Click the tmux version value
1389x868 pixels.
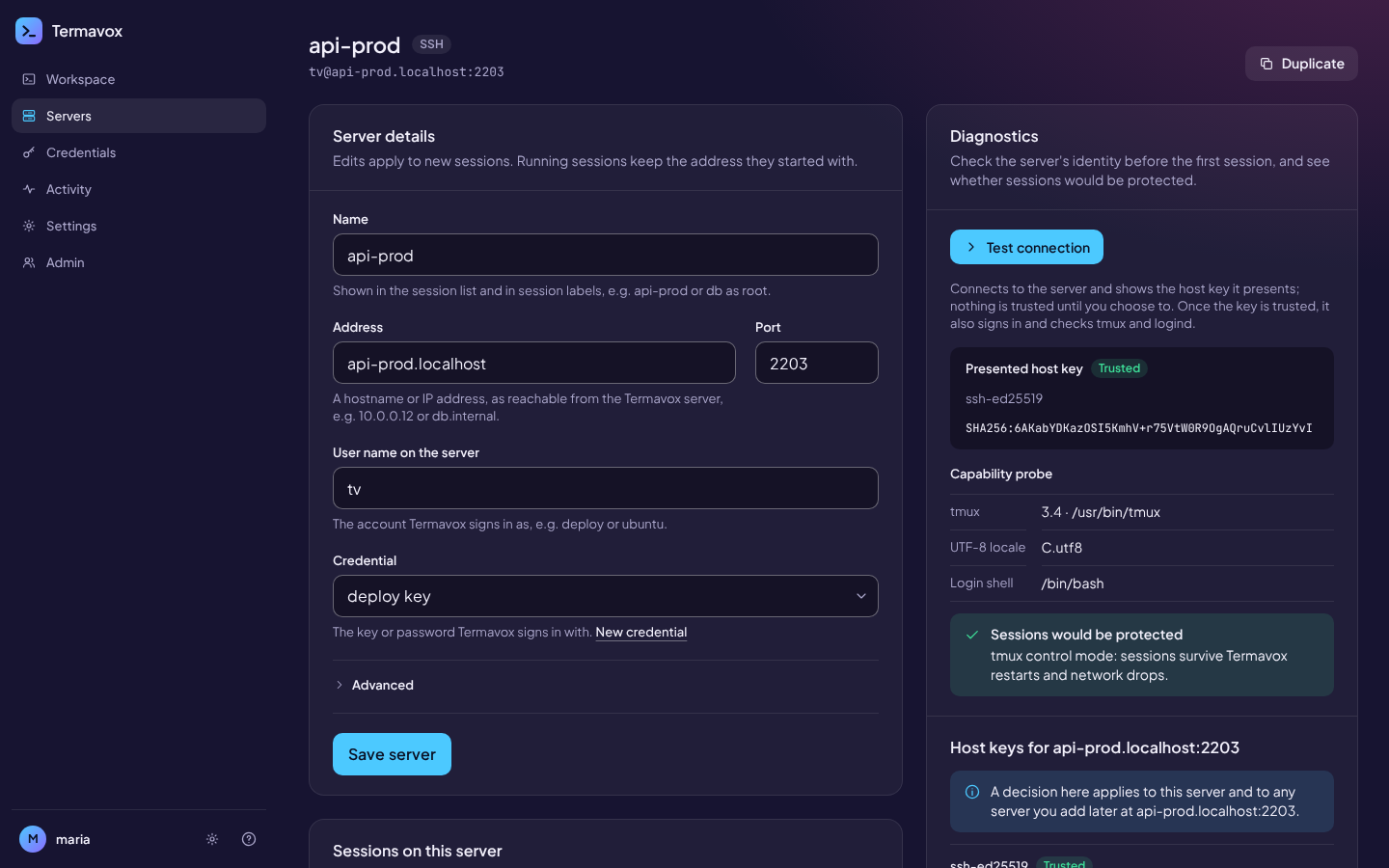click(1101, 512)
